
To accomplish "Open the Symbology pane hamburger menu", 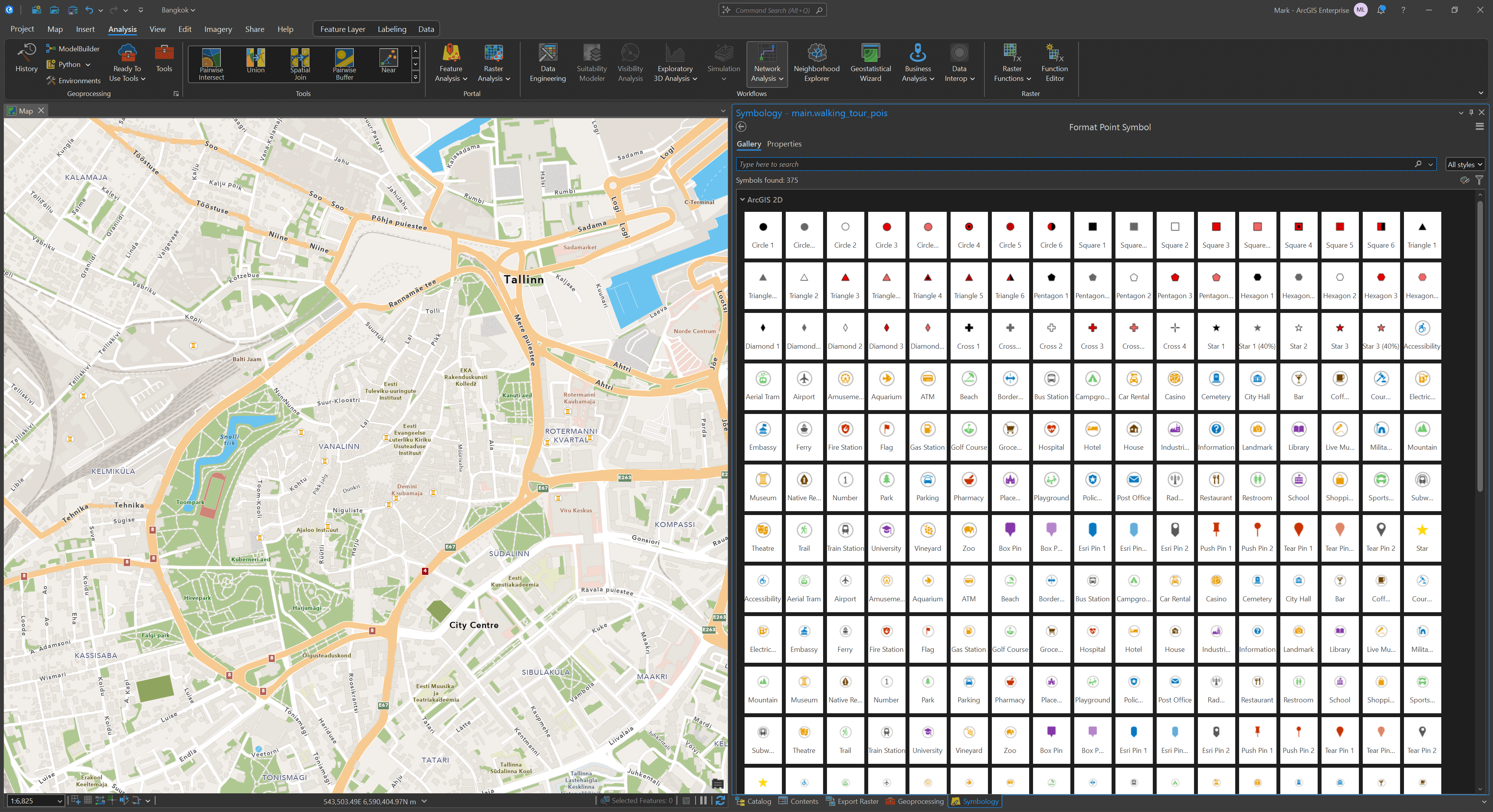I will (x=1480, y=127).
